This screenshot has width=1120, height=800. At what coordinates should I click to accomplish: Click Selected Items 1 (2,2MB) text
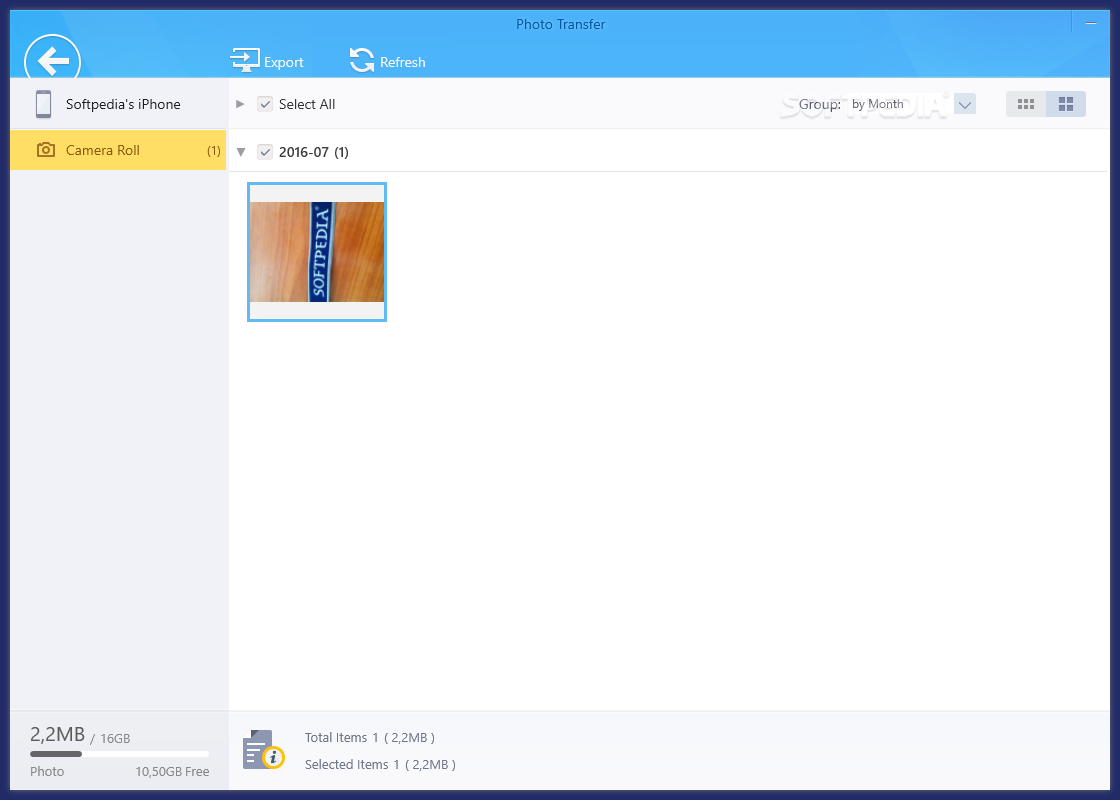click(x=380, y=764)
